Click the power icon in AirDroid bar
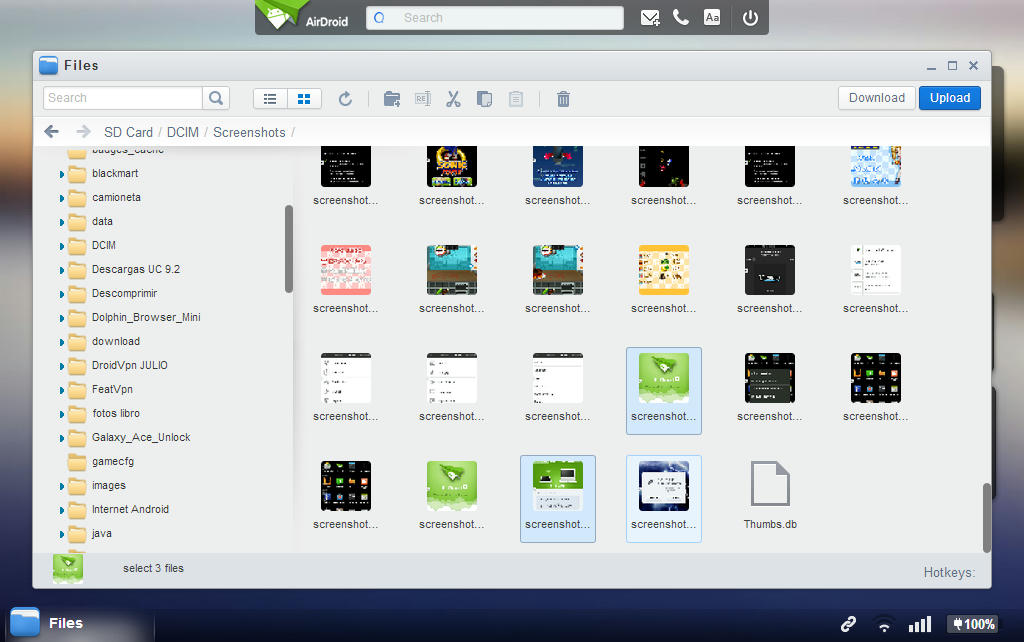This screenshot has width=1024, height=642. [x=750, y=18]
